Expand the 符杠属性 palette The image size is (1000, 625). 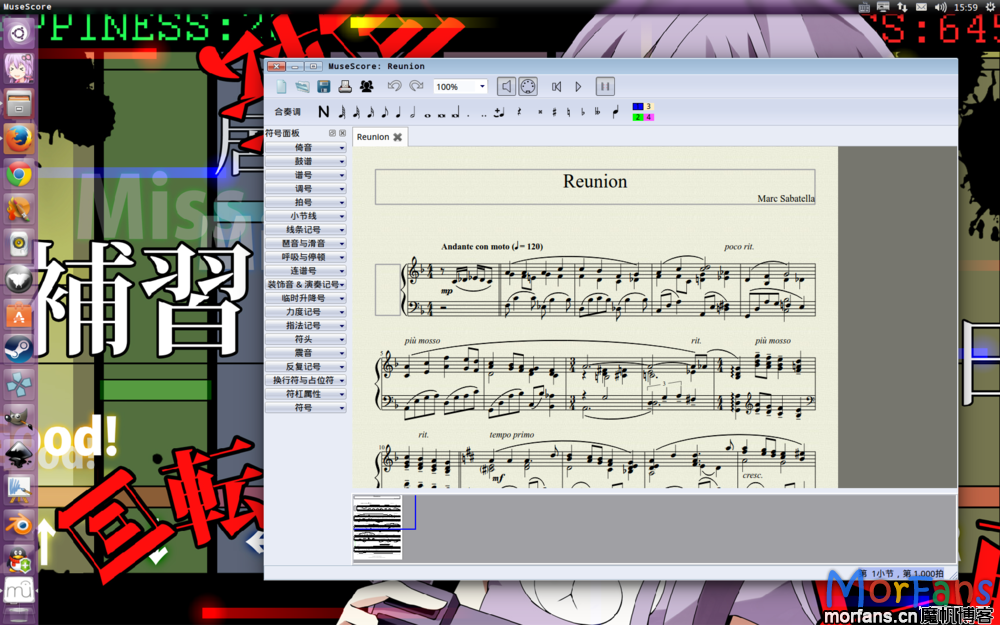click(x=306, y=394)
